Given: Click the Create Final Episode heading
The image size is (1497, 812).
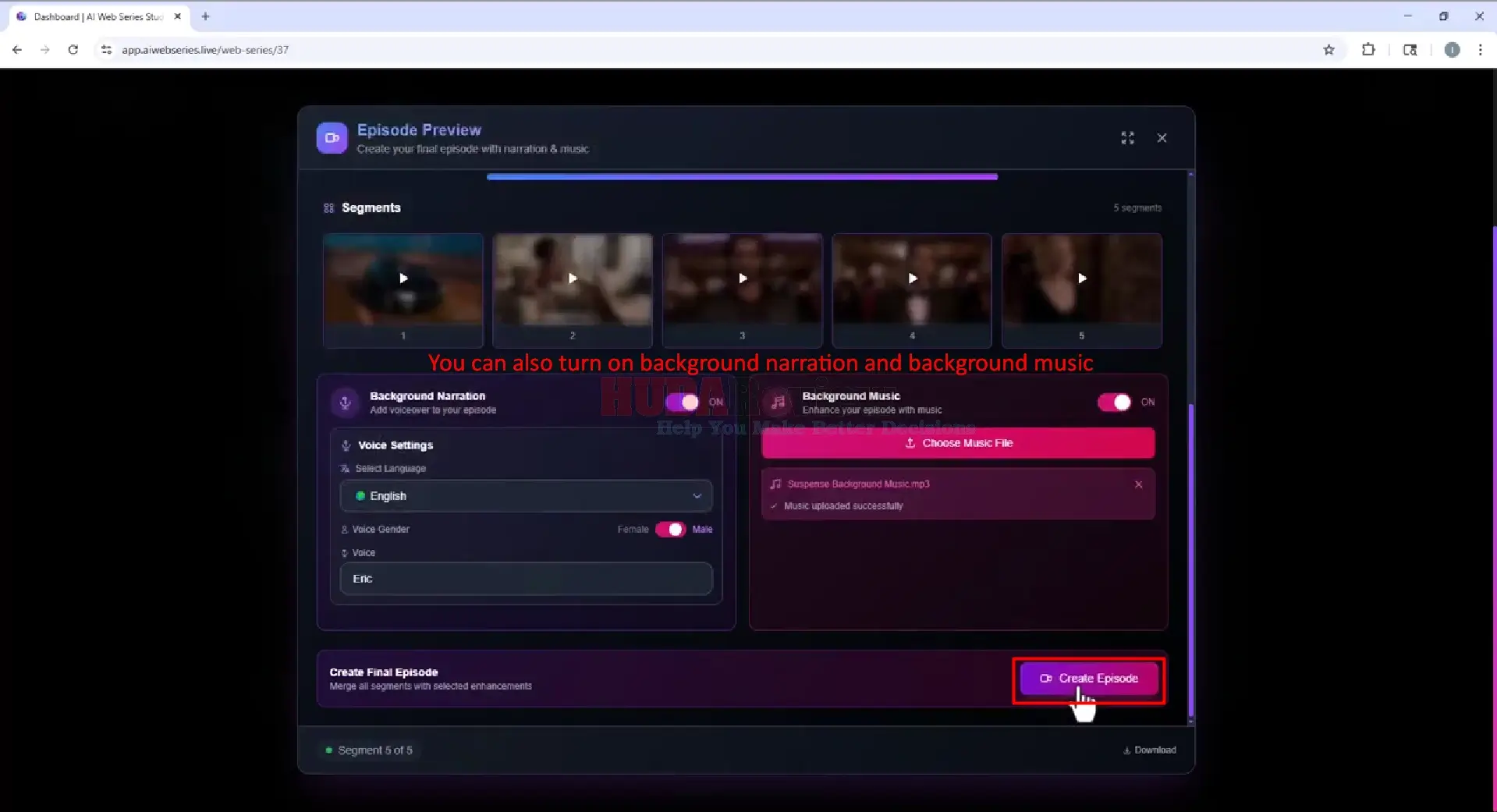Looking at the screenshot, I should [384, 672].
